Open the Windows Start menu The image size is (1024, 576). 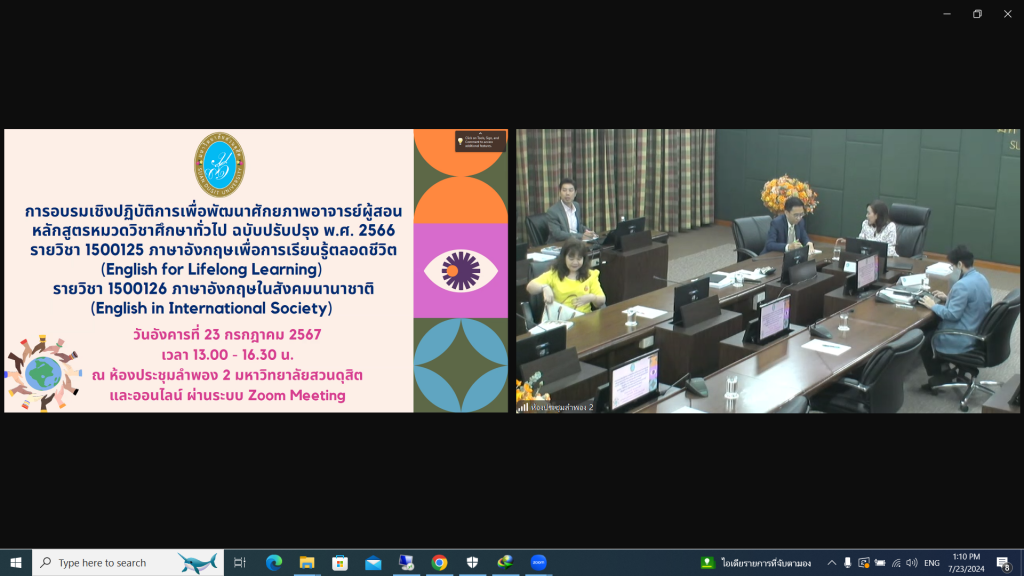click(x=16, y=563)
